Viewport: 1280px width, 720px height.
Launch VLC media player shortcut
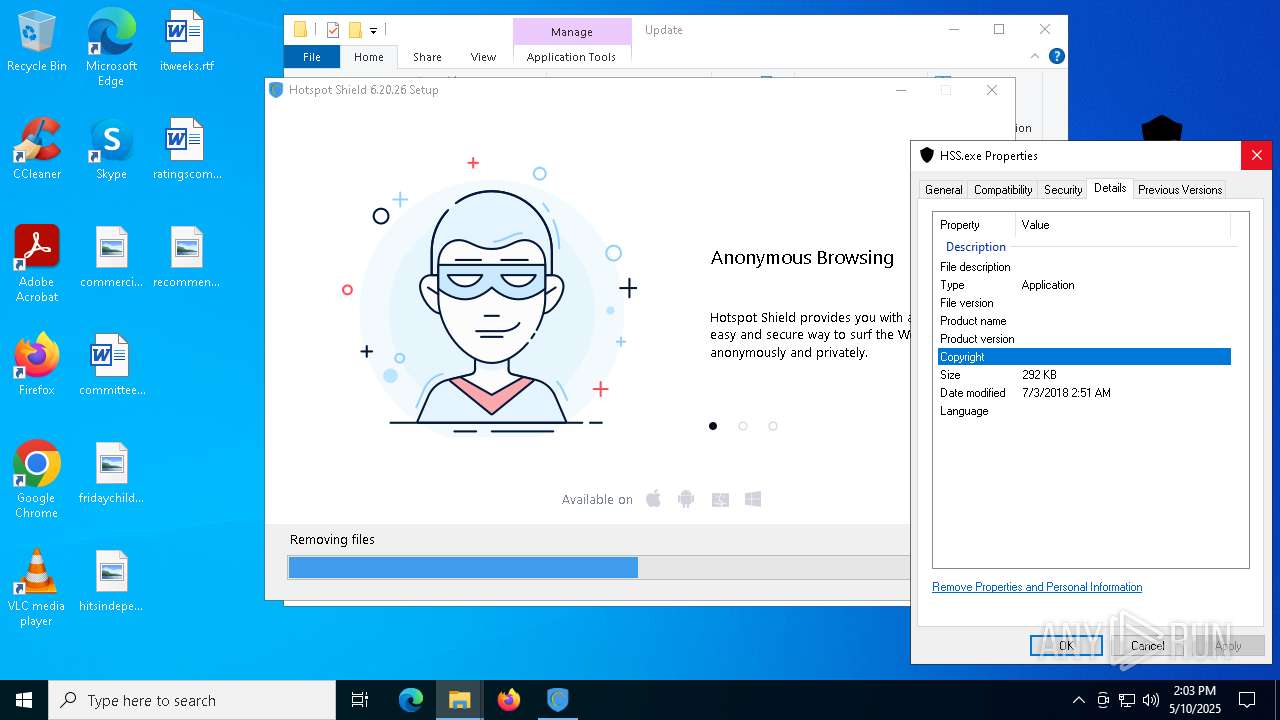(36, 588)
